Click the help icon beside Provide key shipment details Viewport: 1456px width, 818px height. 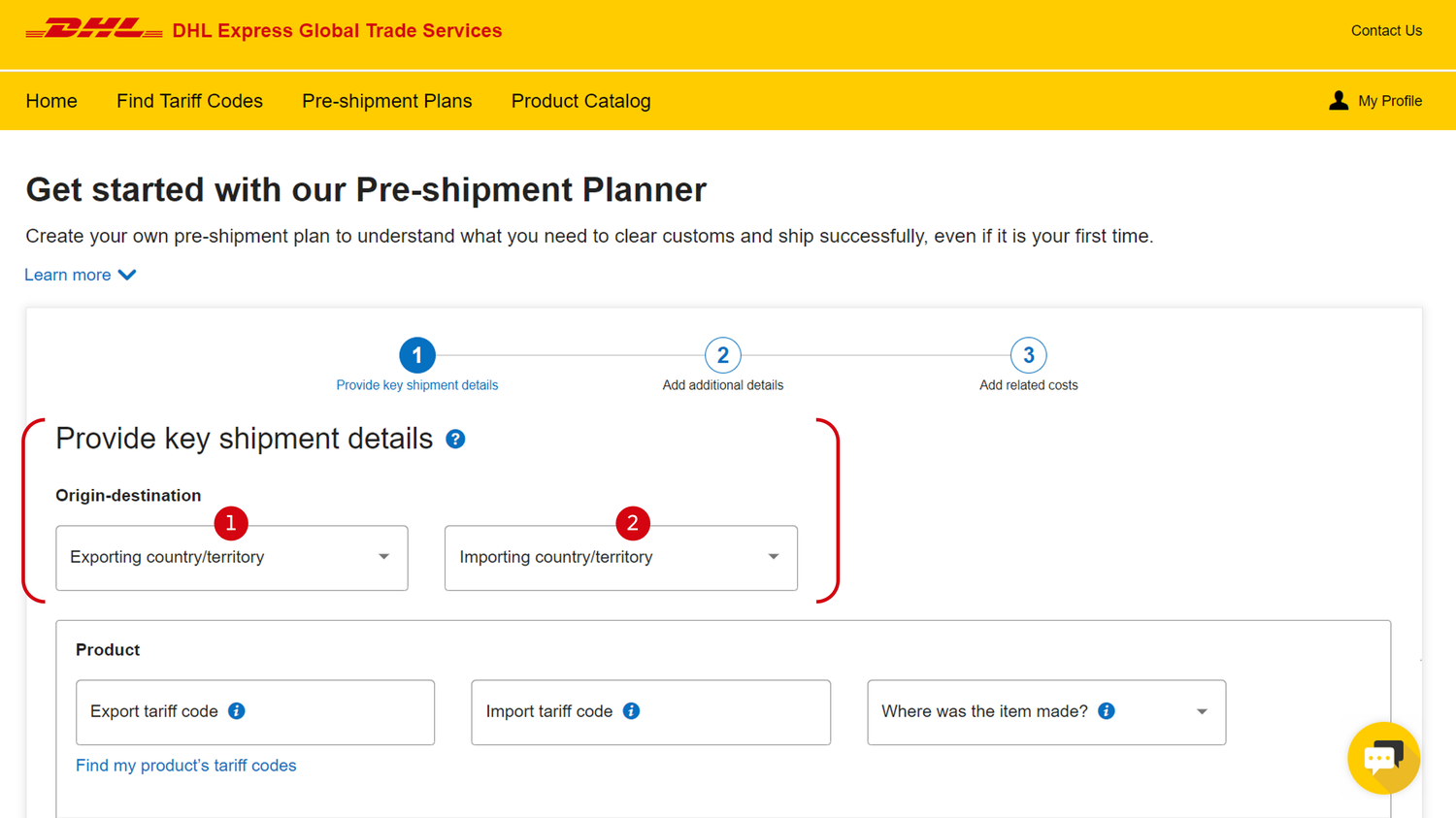[x=455, y=439]
